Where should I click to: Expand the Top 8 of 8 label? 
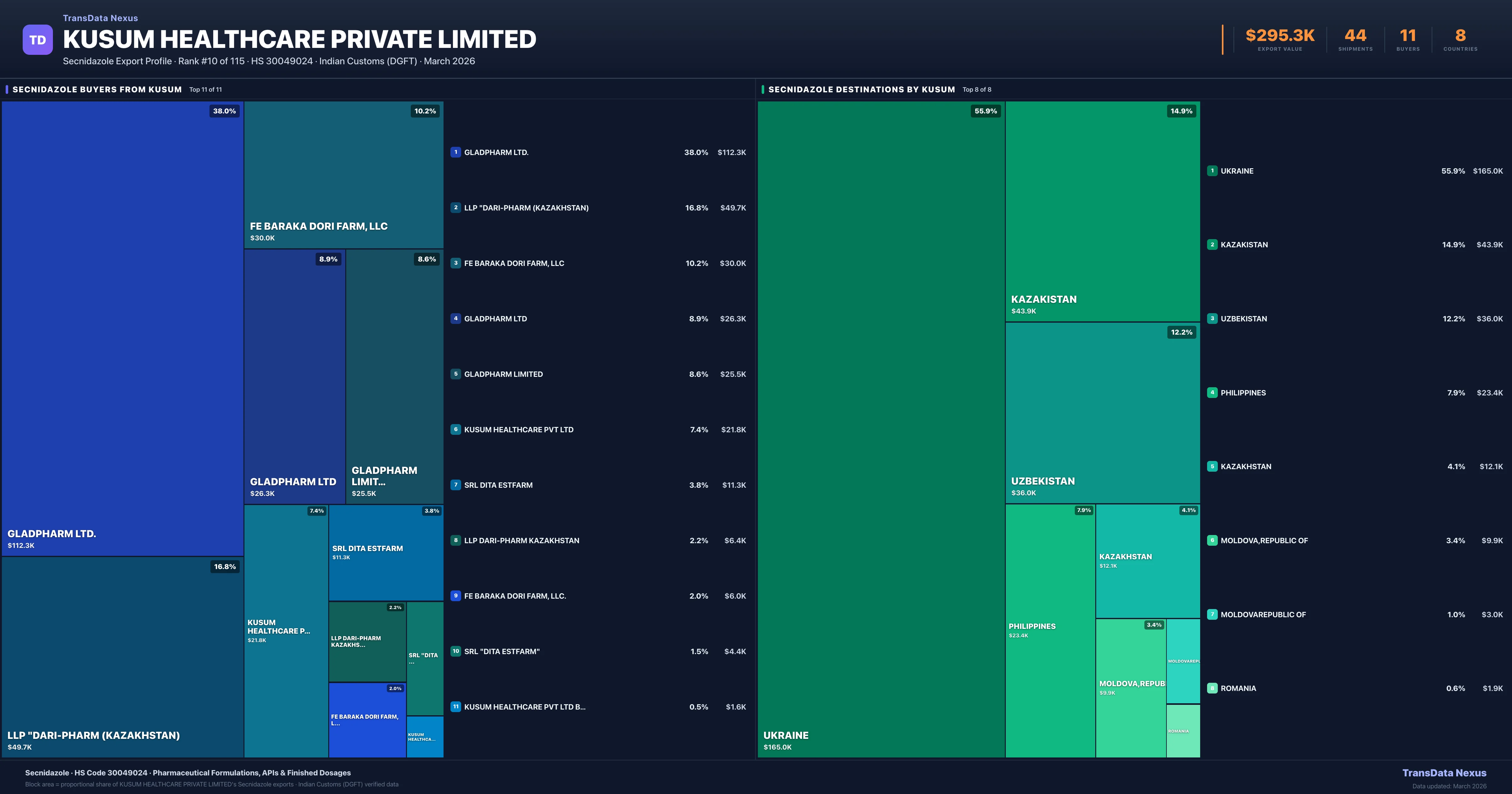[x=976, y=89]
